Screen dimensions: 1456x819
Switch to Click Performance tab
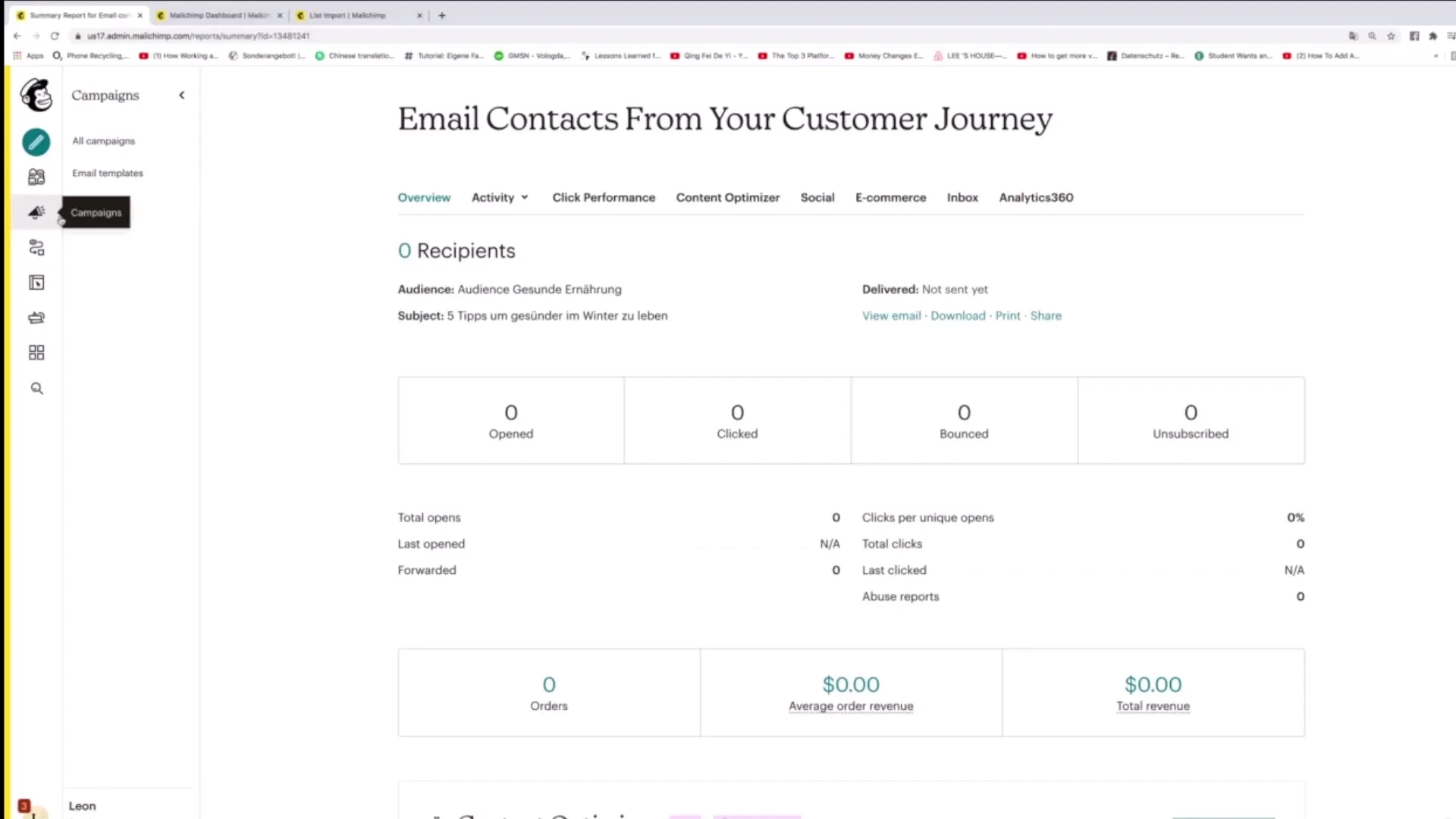(604, 197)
